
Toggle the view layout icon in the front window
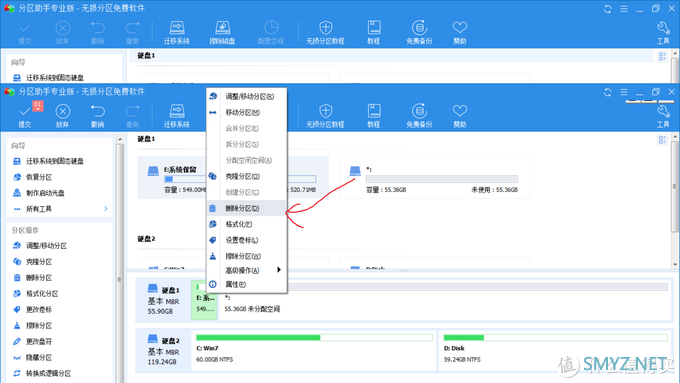coord(662,140)
